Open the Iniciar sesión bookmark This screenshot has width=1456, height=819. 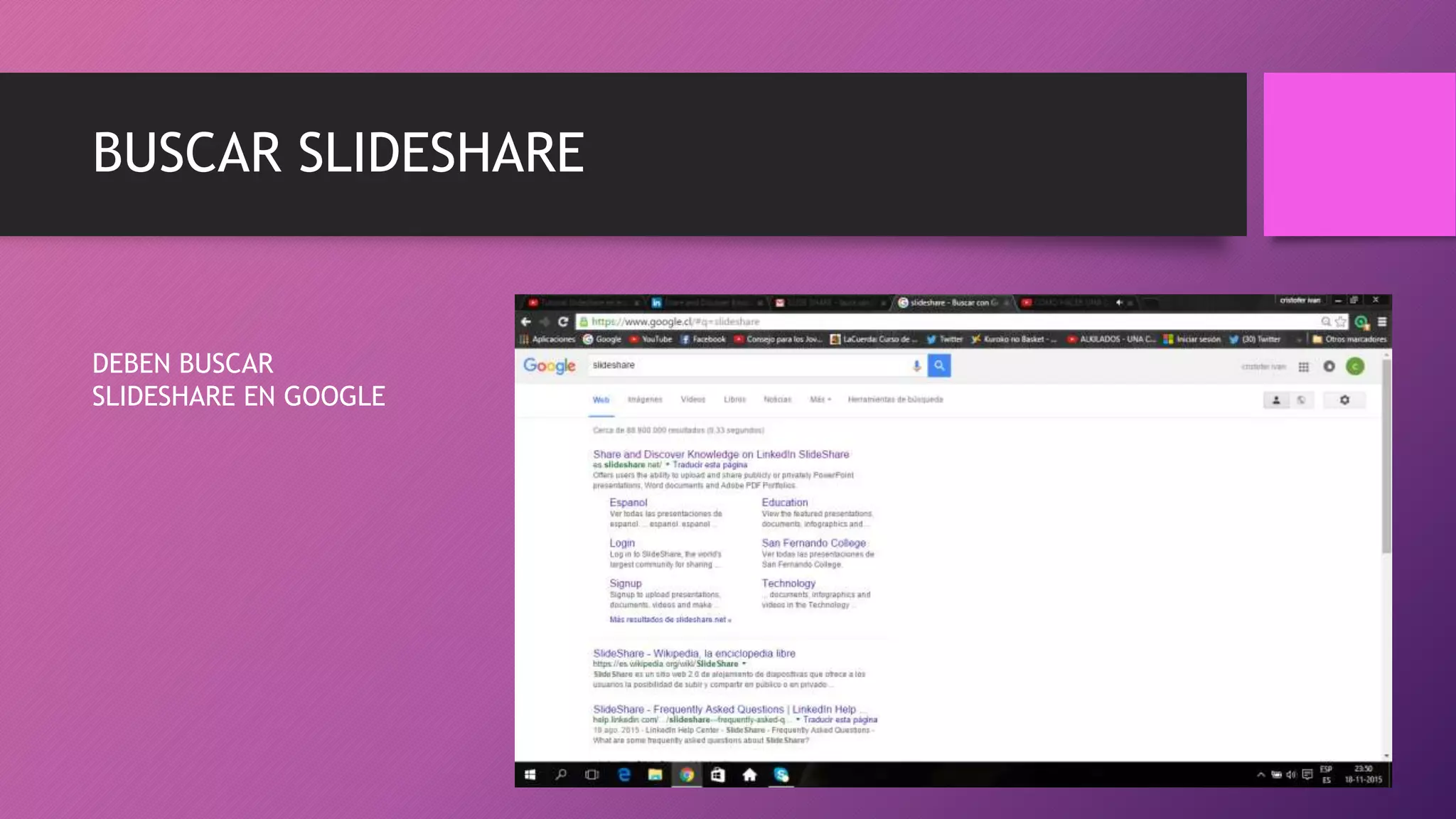[1192, 339]
